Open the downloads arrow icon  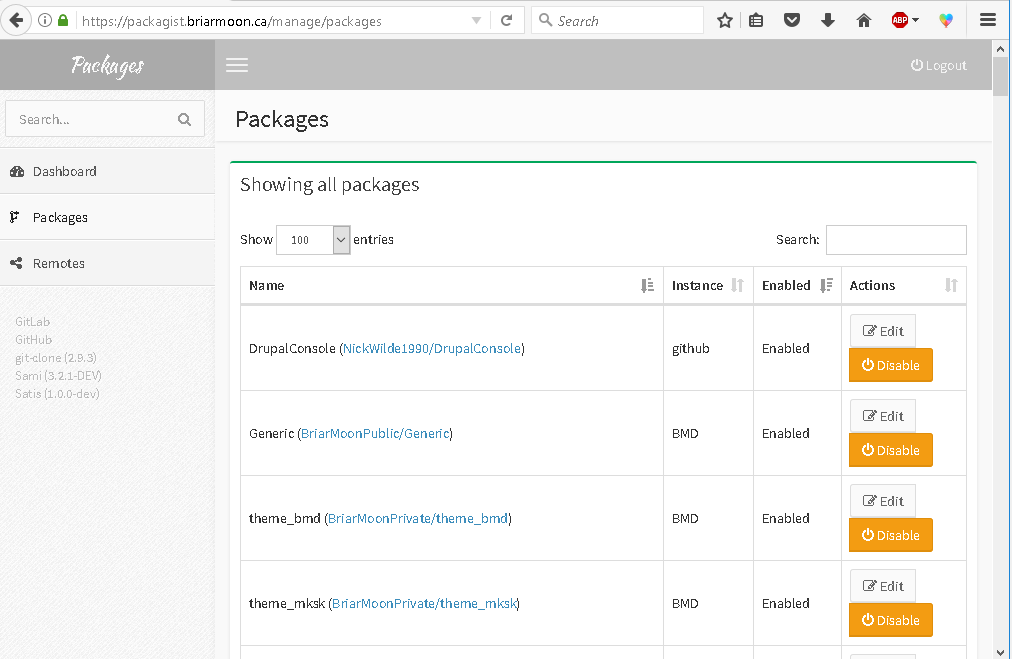[828, 21]
